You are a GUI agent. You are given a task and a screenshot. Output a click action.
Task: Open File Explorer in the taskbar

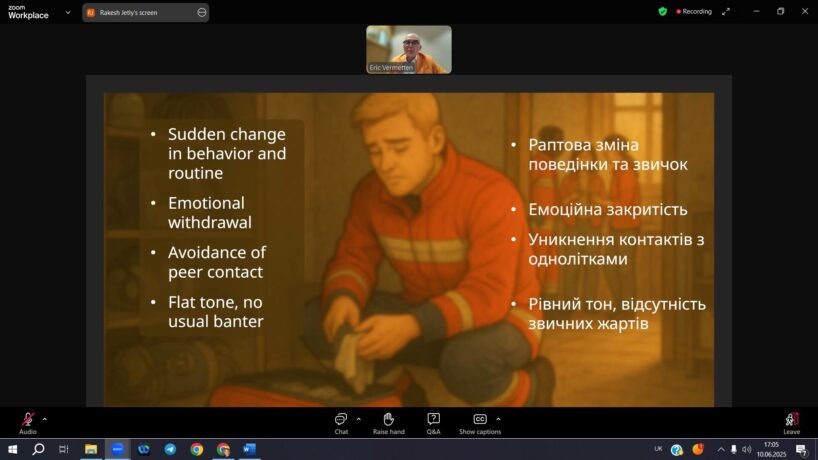pos(91,449)
